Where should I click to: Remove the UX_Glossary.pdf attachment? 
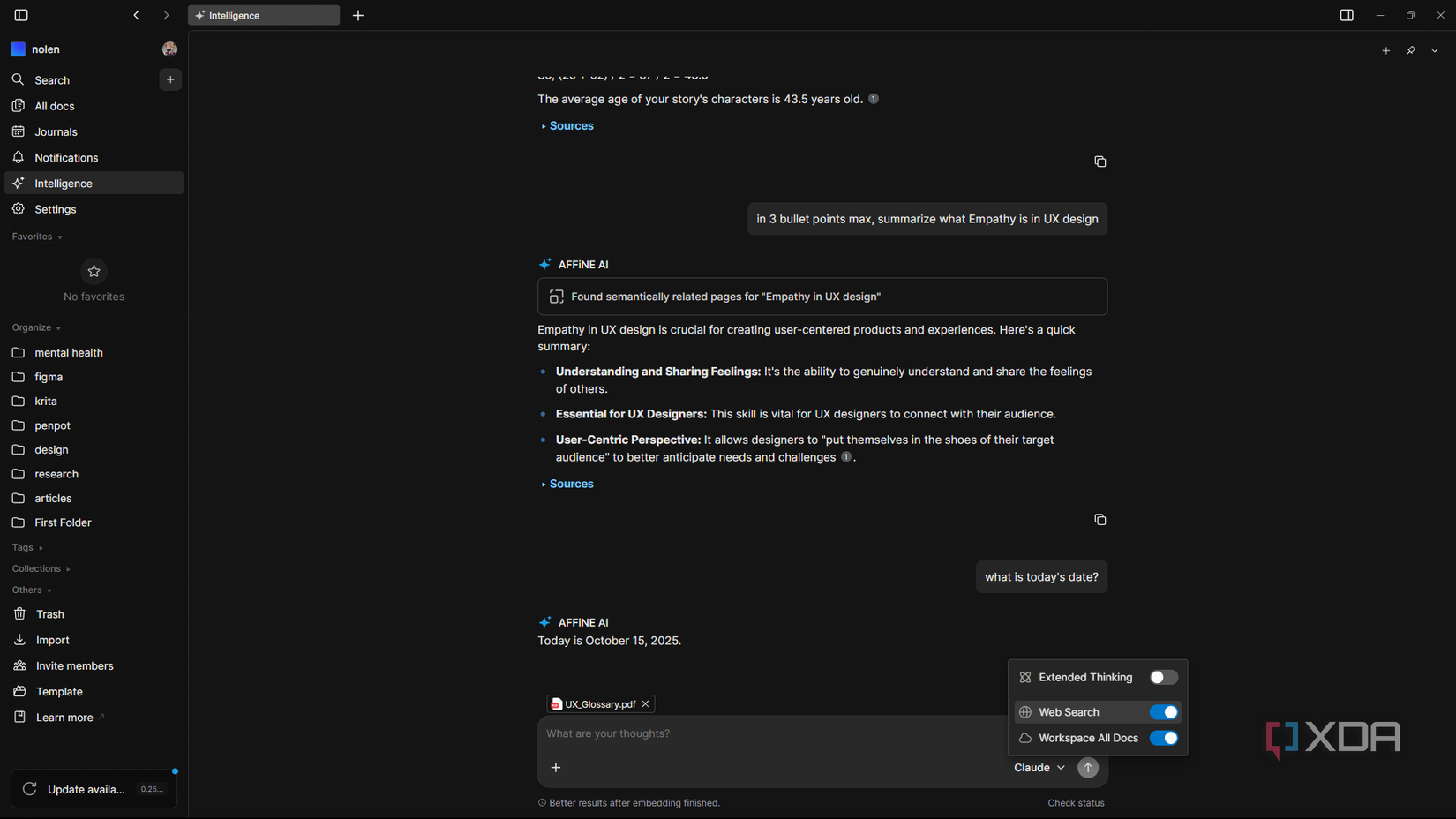pos(646,704)
